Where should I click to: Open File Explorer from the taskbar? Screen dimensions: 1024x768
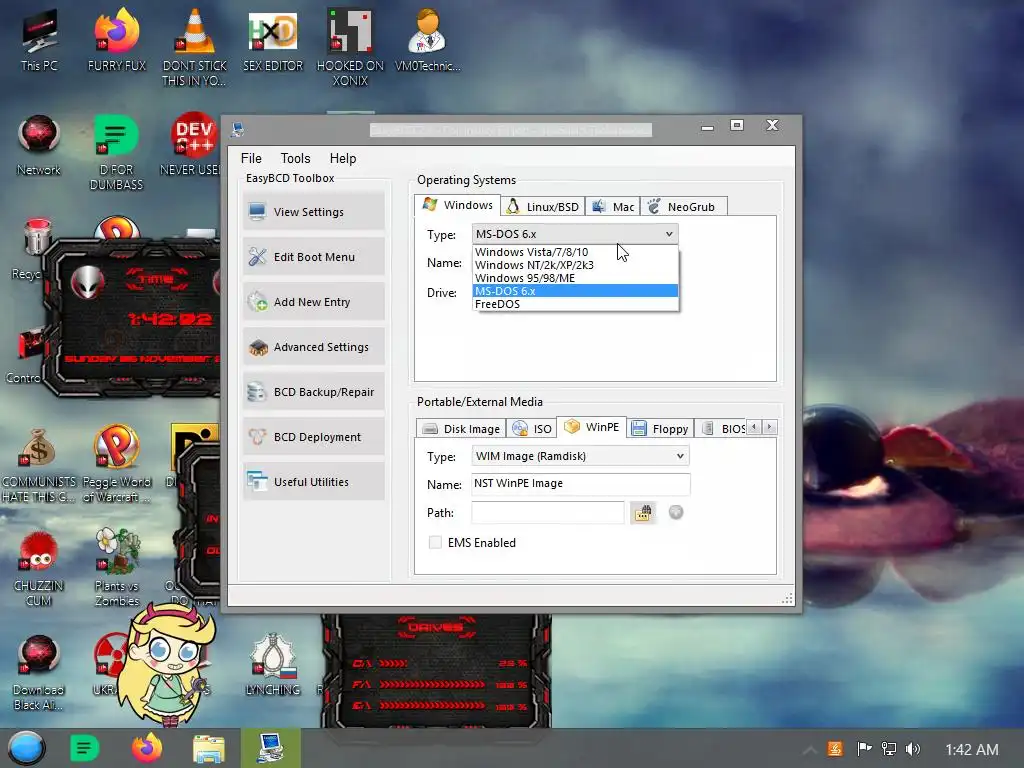[209, 748]
